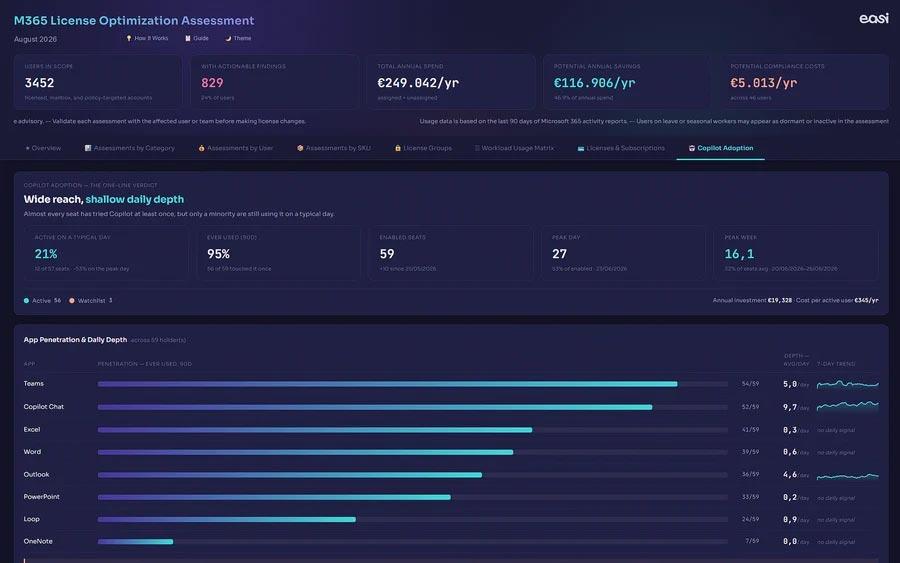Click the Teams penetration bar
This screenshot has height=563, width=900.
click(x=413, y=384)
